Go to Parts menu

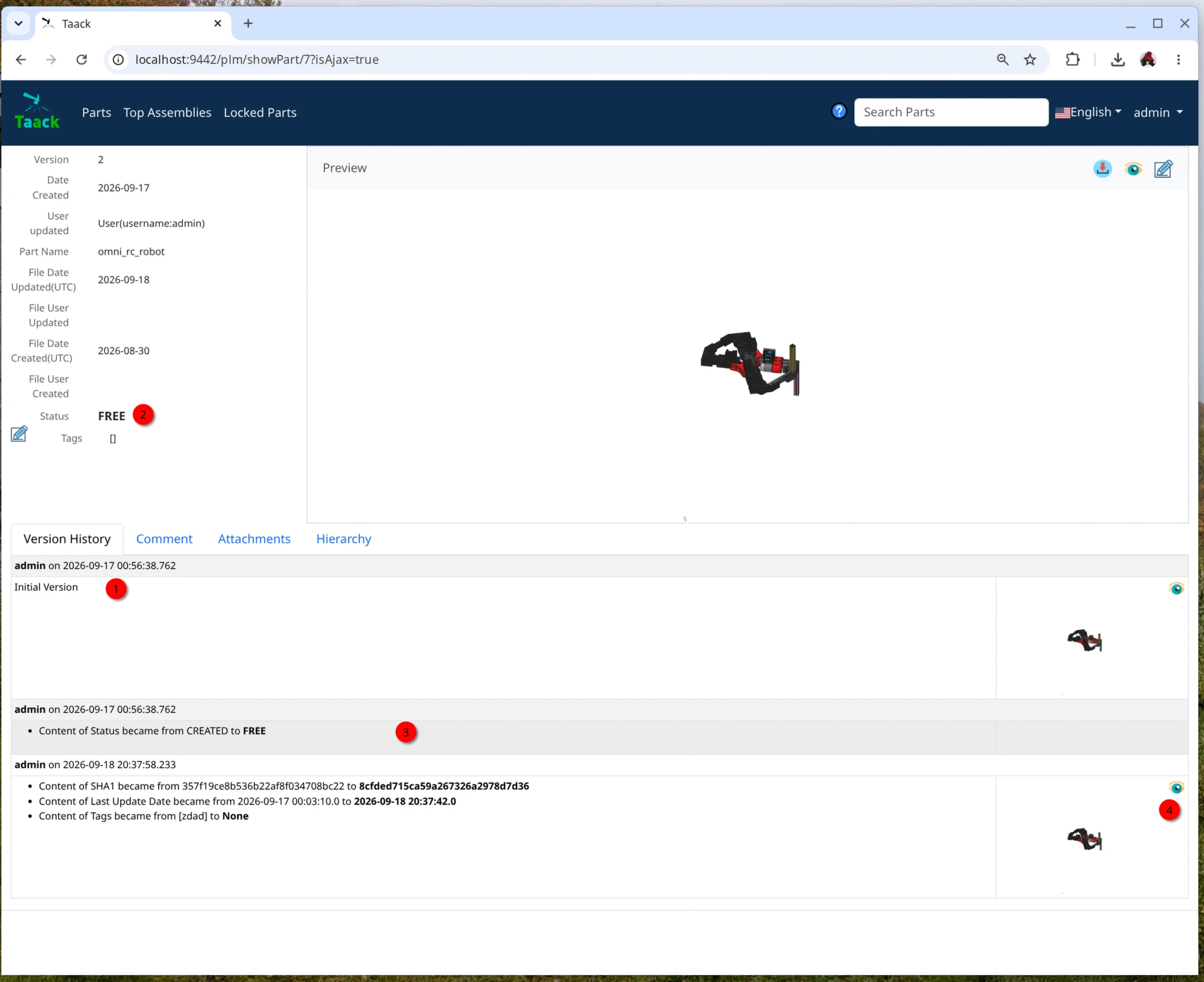click(x=96, y=112)
